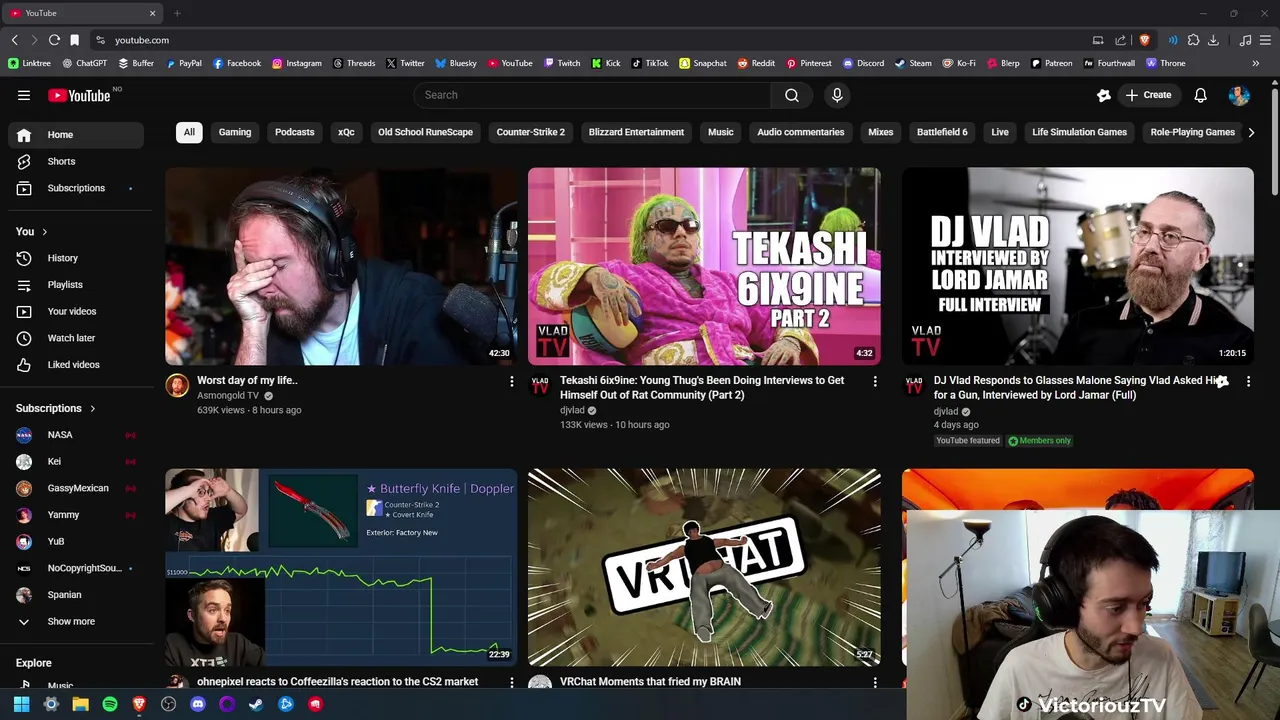The image size is (1280, 720).
Task: Click the YouTube logo
Action: click(x=79, y=95)
